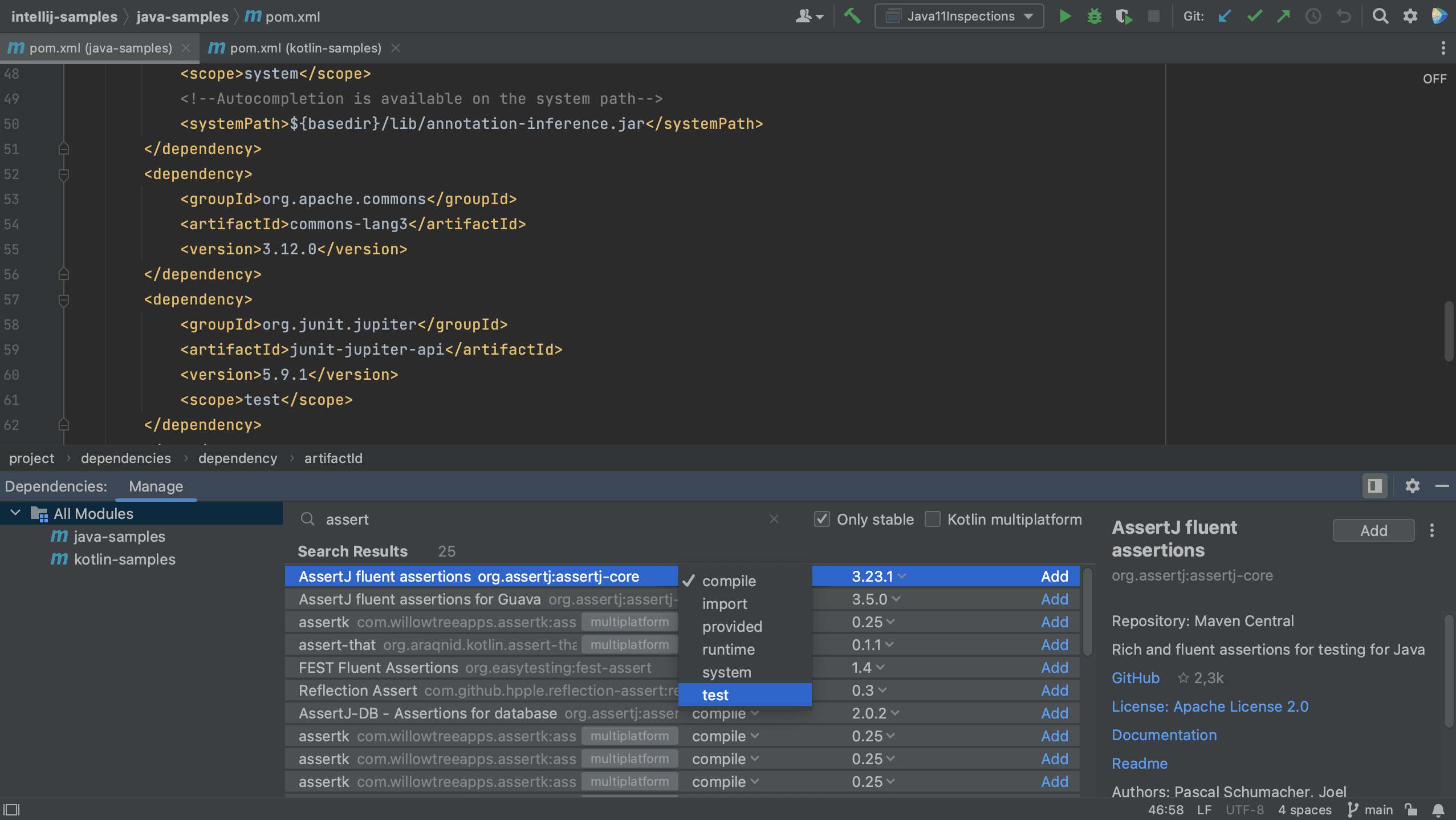The image size is (1456, 820).
Task: Click Git update project arrow
Action: (x=1225, y=16)
